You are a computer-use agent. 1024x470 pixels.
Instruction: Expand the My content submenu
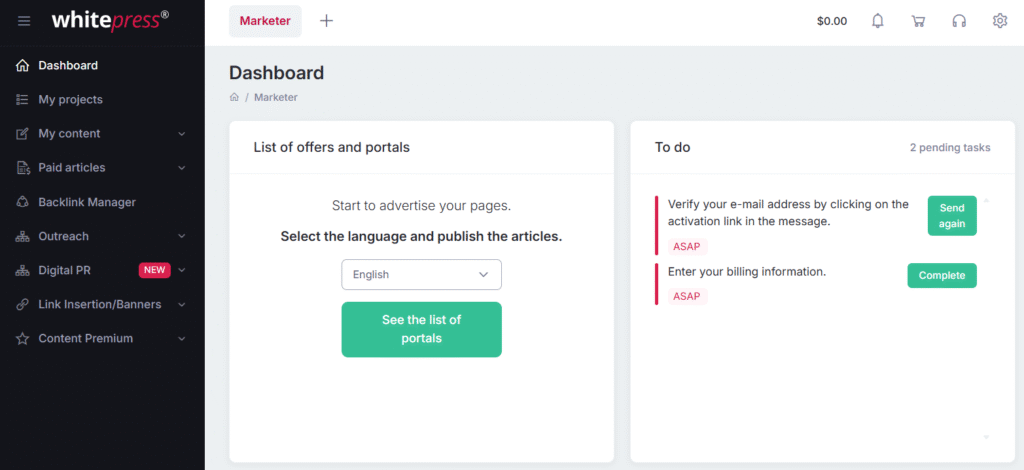(x=182, y=134)
